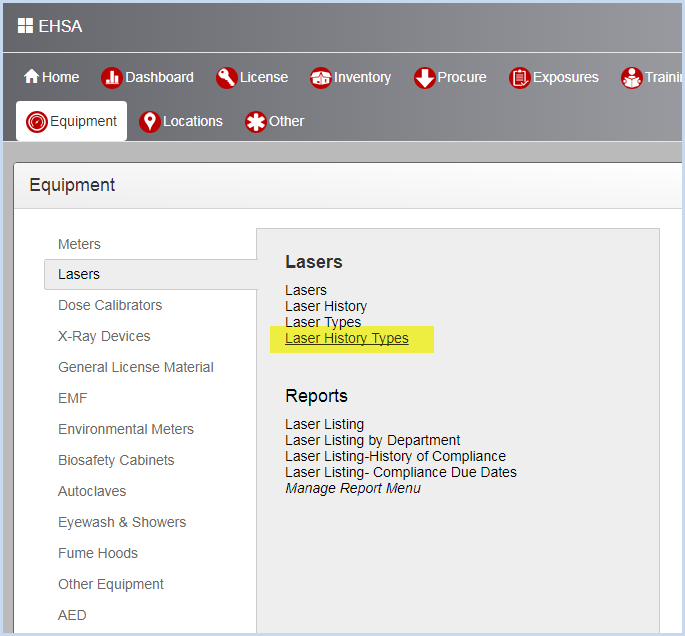Screen dimensions: 685x636
Task: Open the Laser Types link
Action: [323, 322]
